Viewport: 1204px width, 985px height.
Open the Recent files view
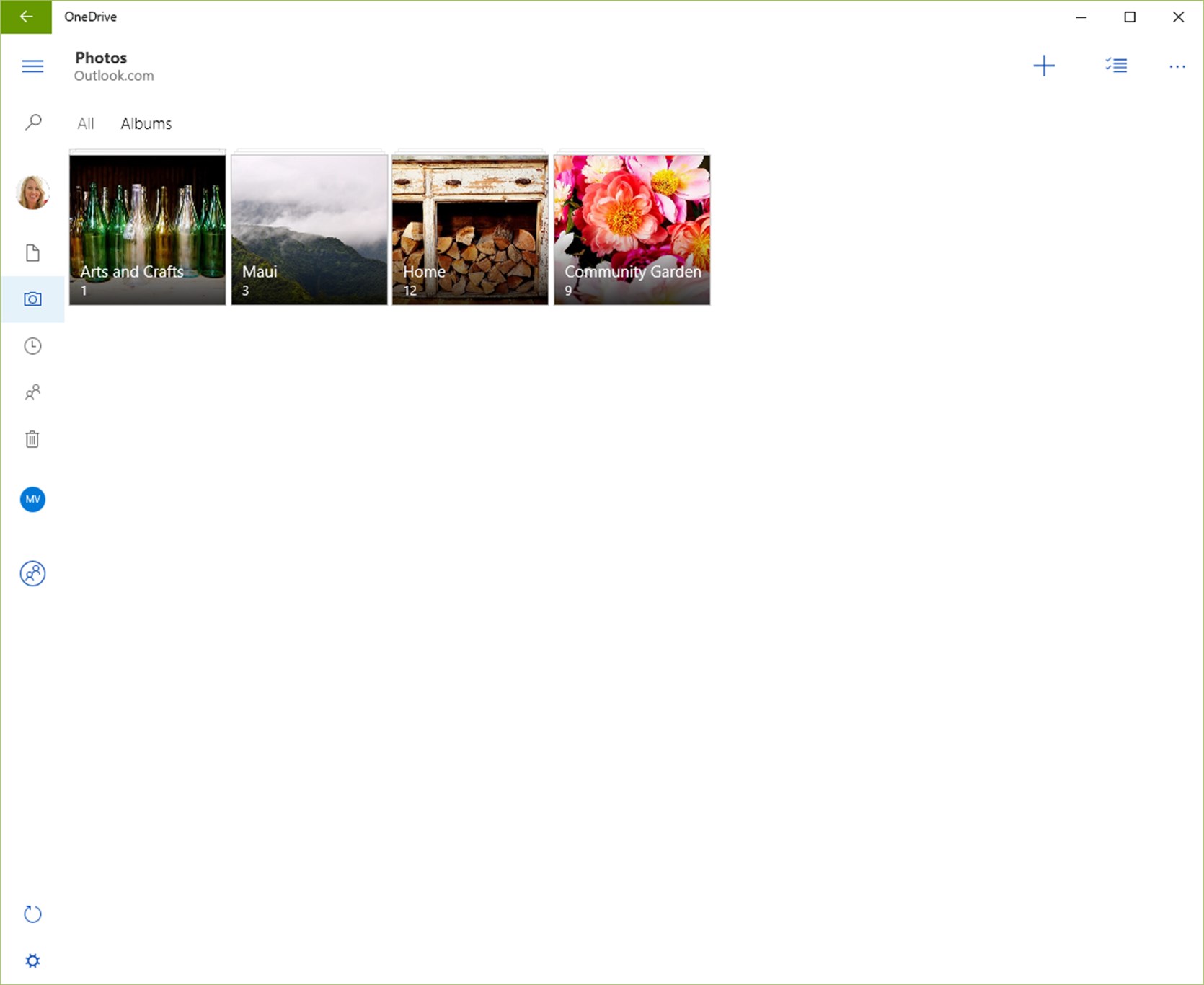click(32, 345)
